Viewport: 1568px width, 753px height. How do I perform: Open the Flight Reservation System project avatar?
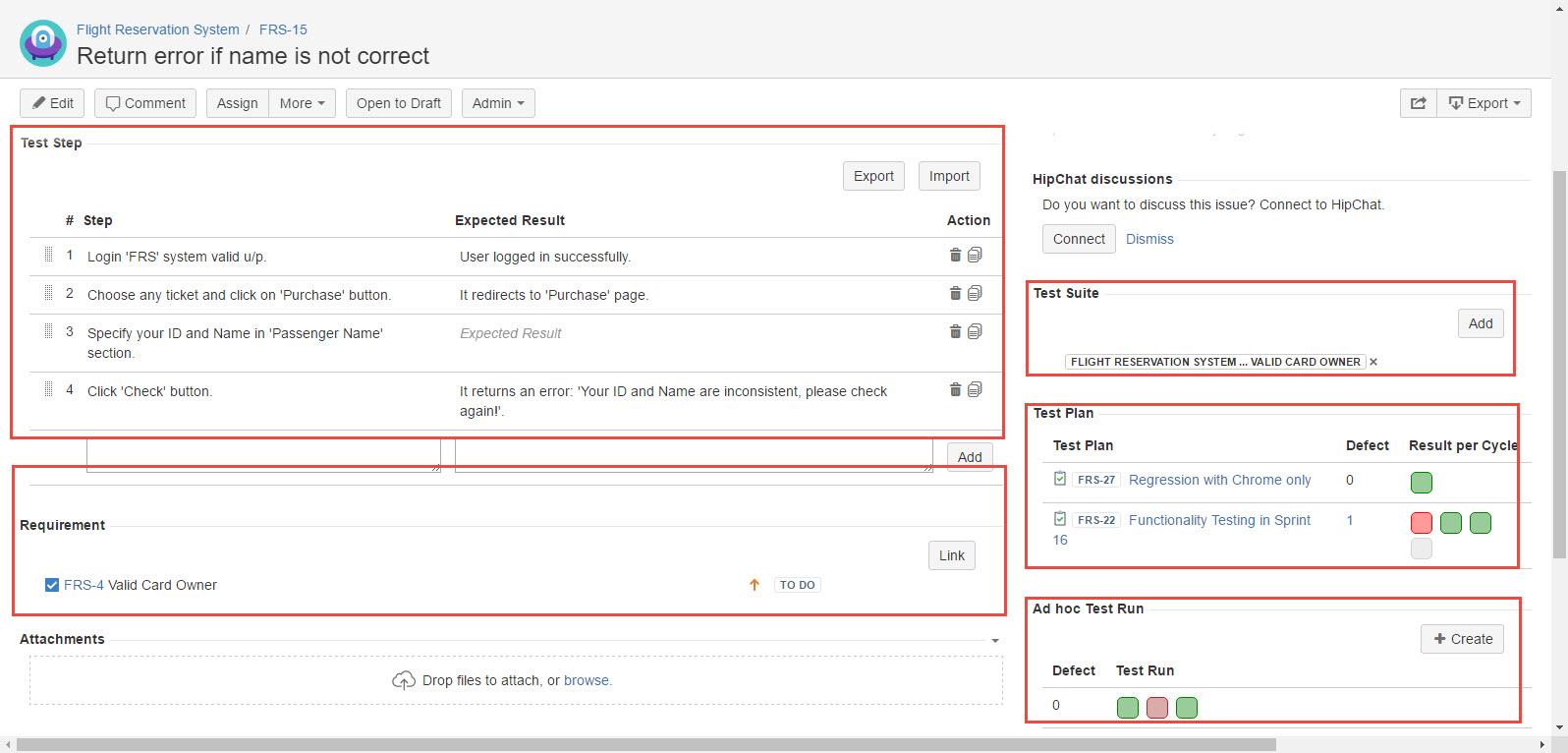43,43
